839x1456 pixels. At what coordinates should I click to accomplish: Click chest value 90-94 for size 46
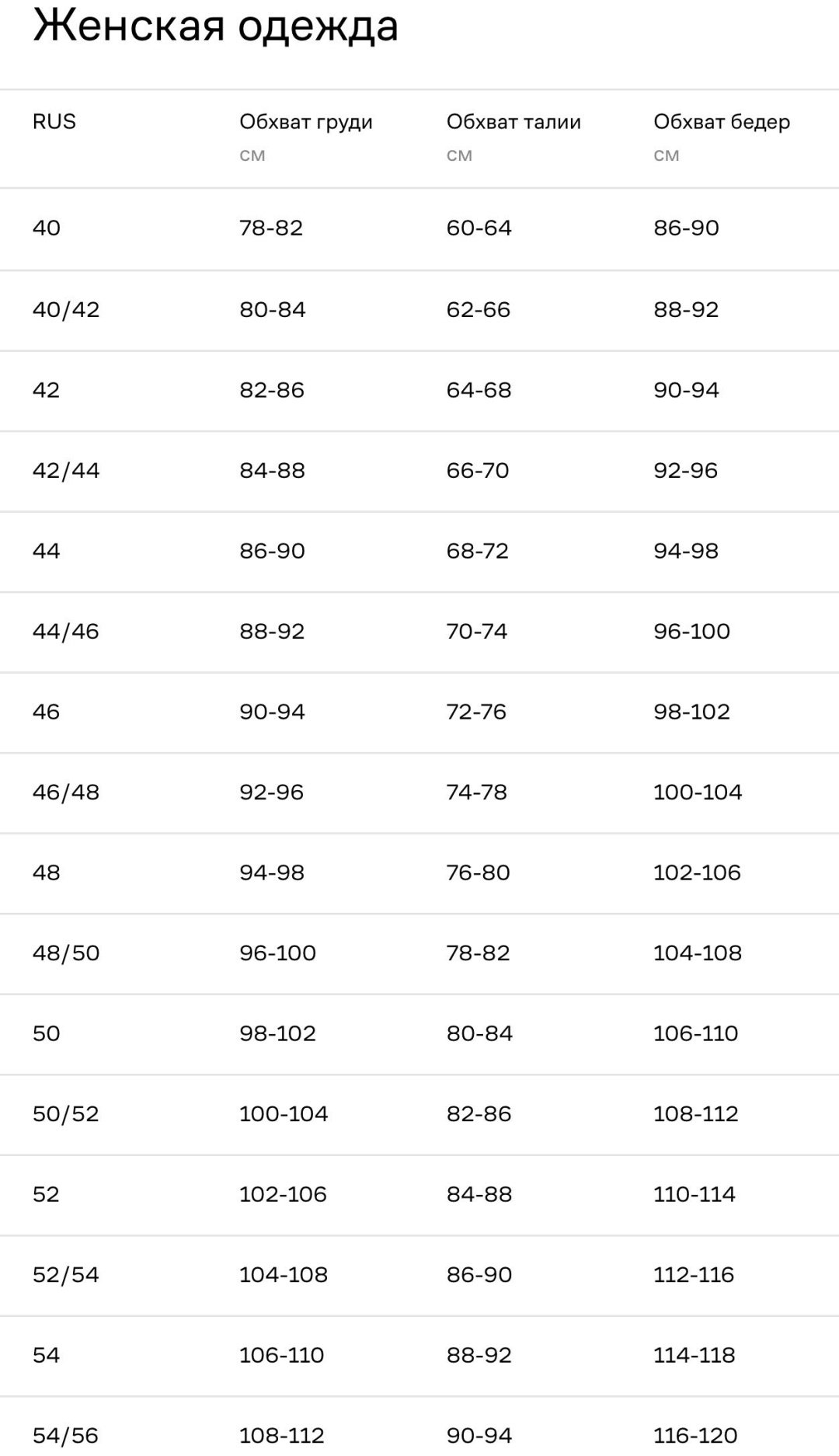[x=272, y=712]
